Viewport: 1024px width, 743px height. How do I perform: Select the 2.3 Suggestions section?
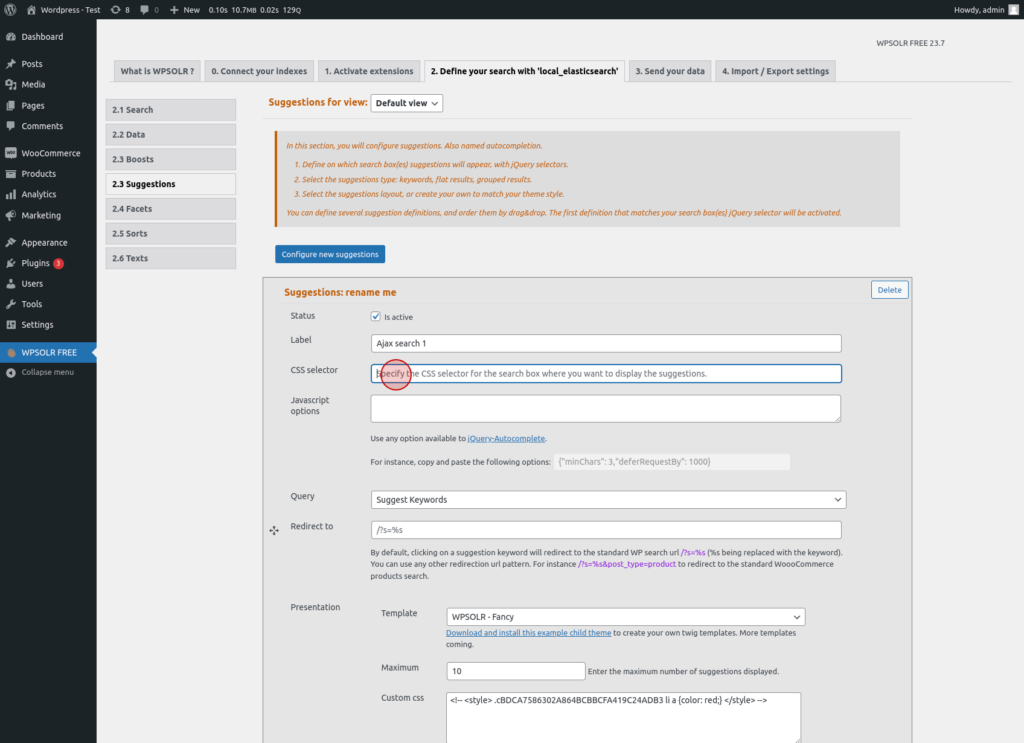(170, 184)
